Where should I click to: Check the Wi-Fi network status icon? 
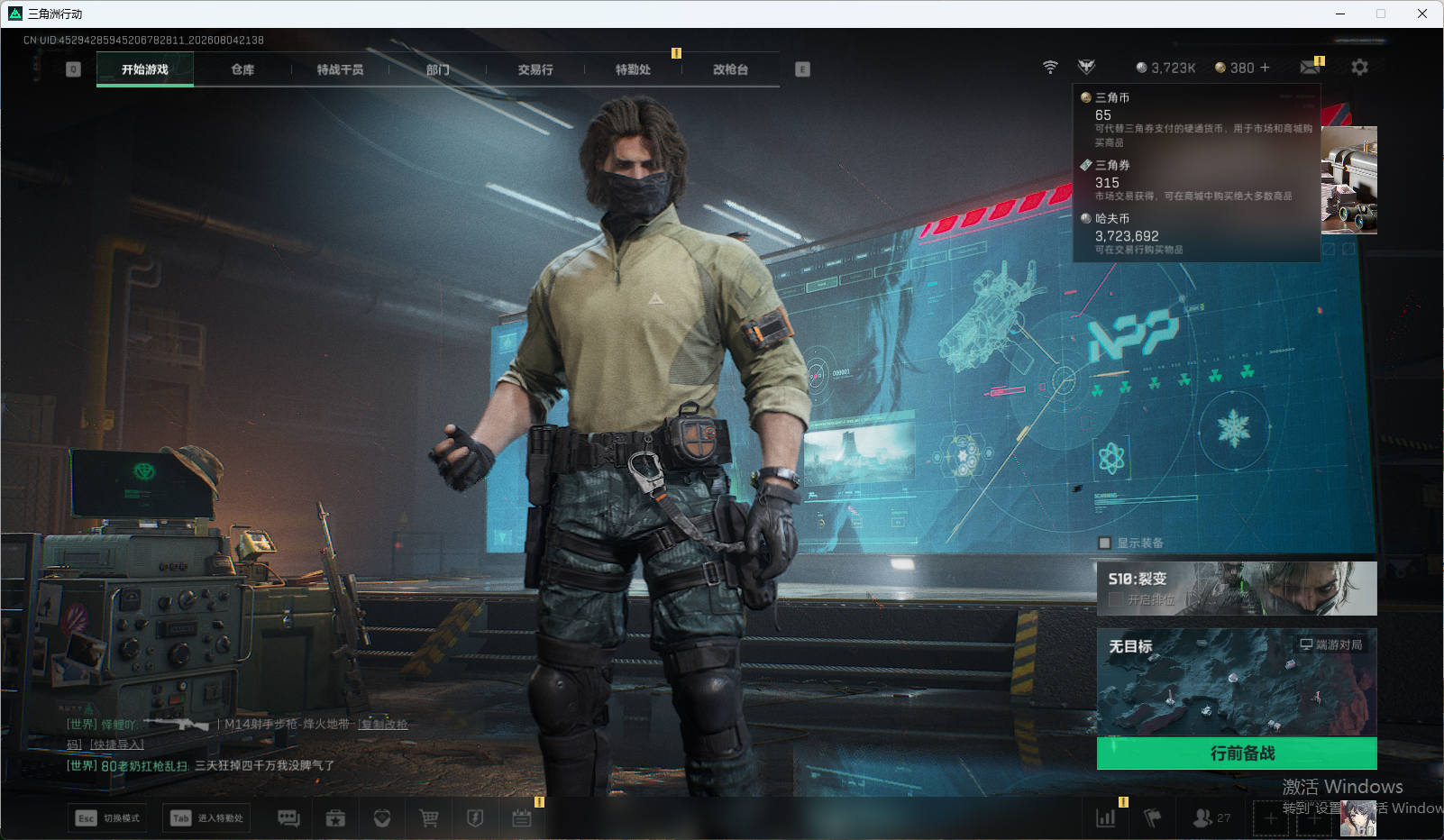pyautogui.click(x=1050, y=68)
